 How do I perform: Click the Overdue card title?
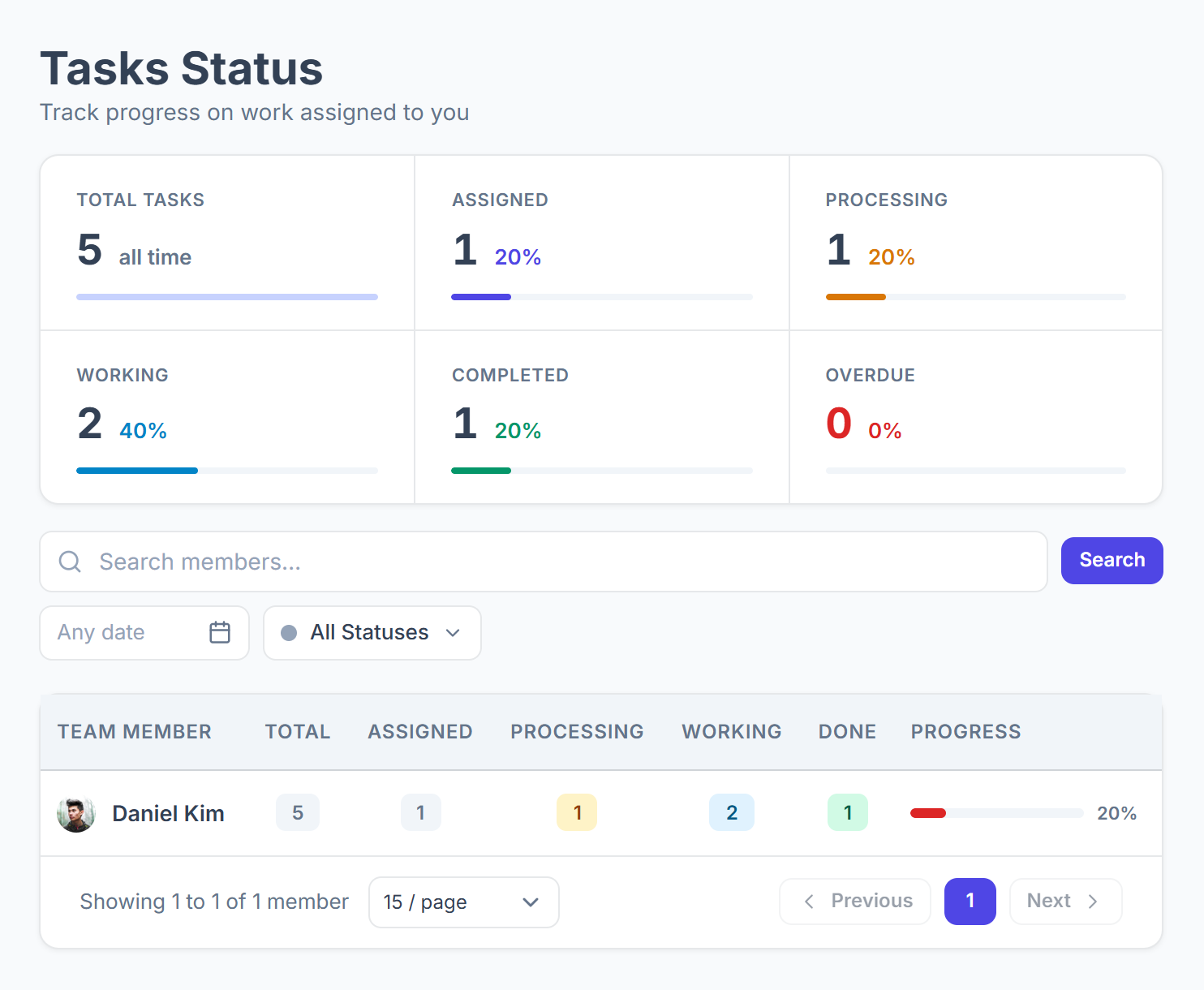click(871, 375)
